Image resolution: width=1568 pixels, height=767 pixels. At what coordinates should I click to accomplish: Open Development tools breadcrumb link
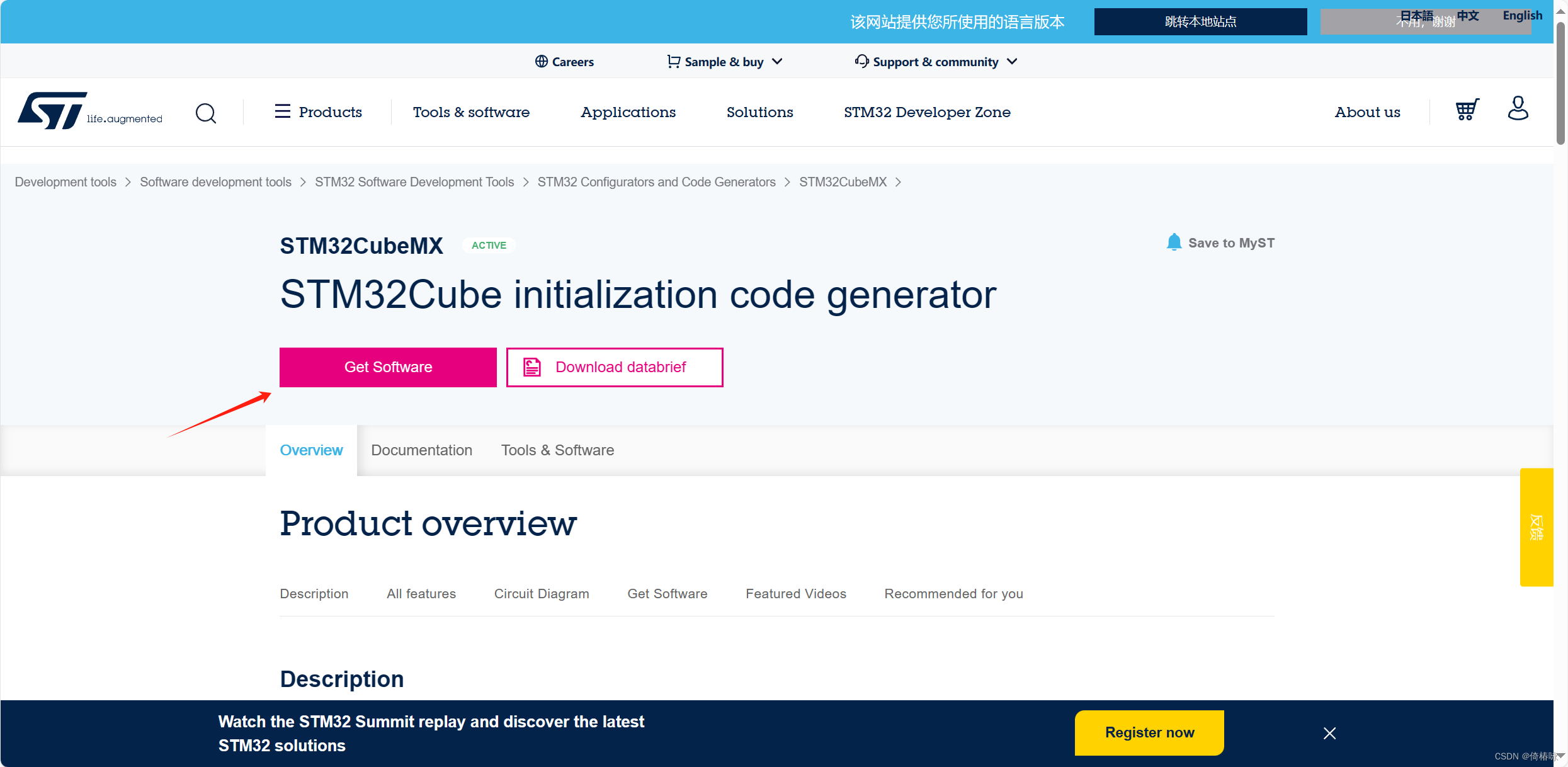point(65,182)
